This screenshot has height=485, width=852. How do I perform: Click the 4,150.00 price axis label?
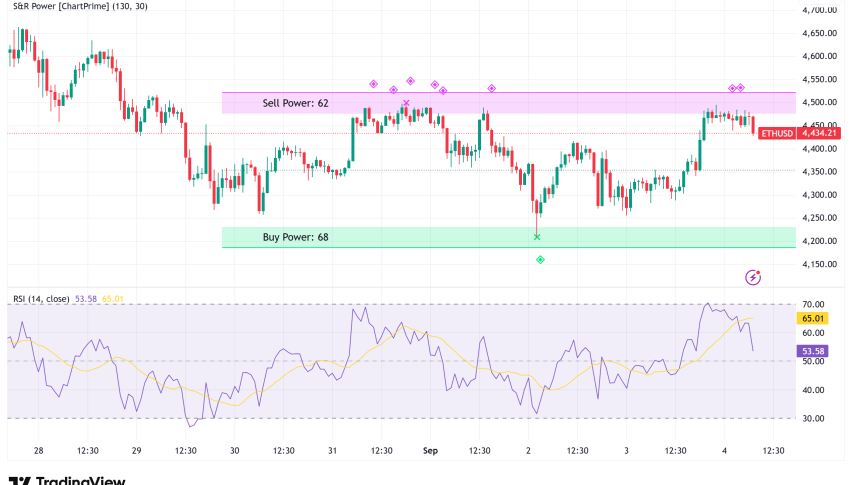pos(819,264)
